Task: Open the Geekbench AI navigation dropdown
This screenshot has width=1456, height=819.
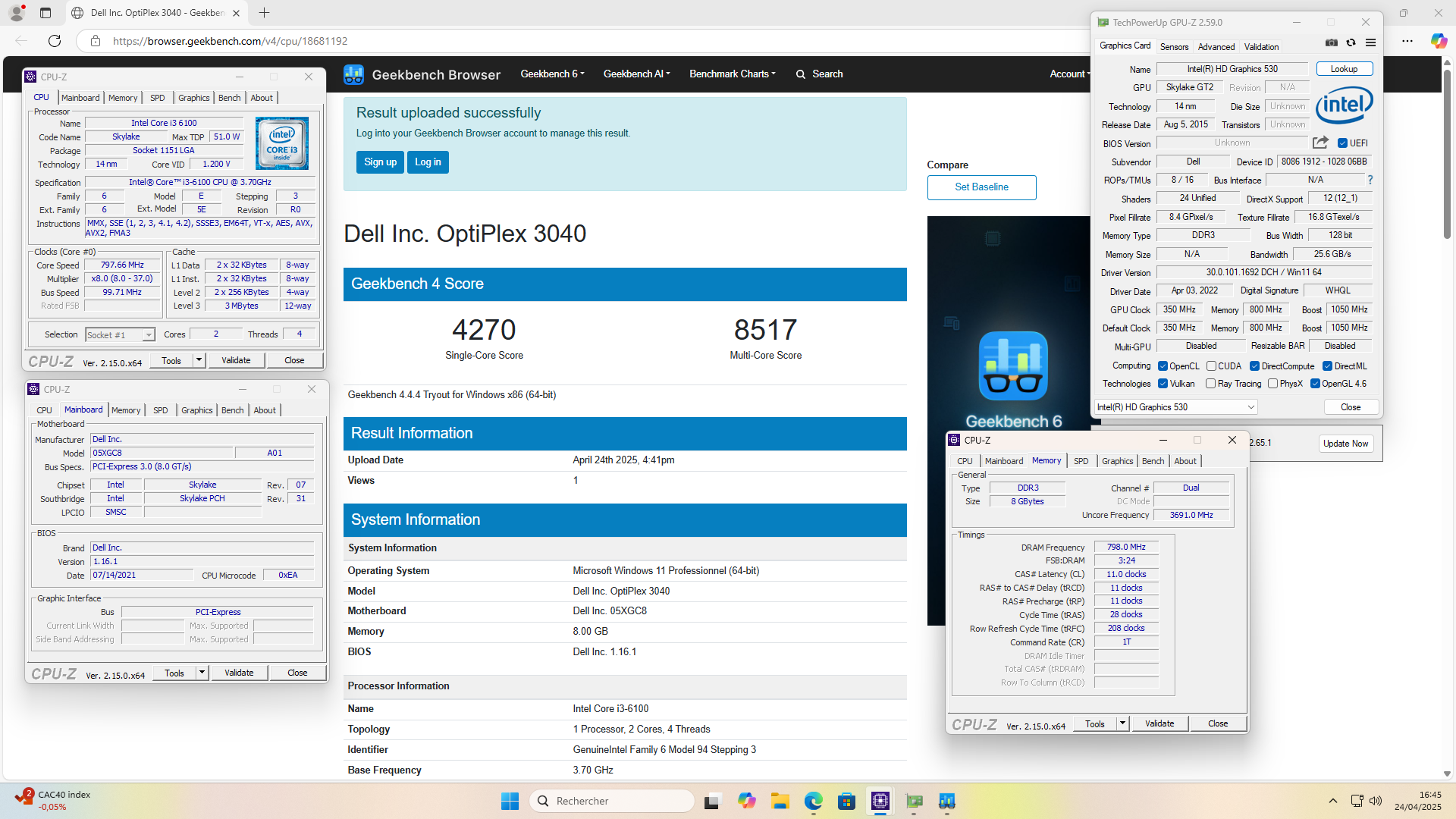Action: click(x=636, y=74)
